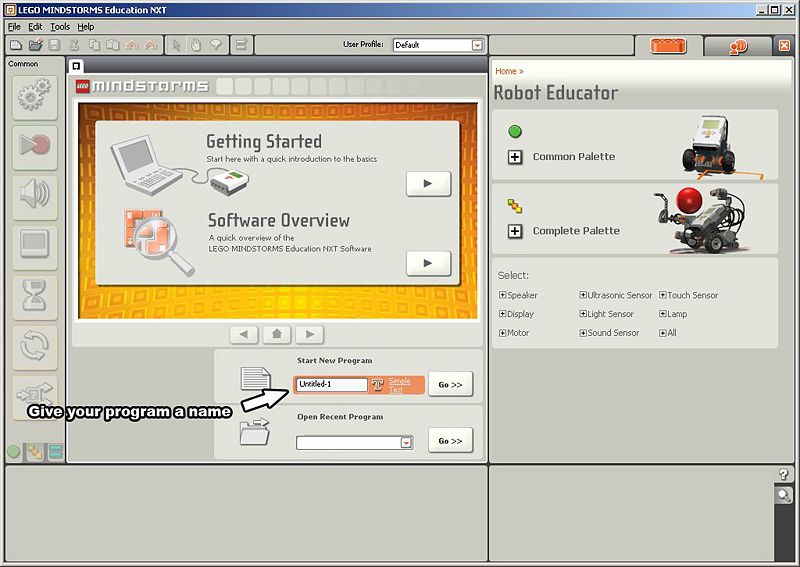800x567 pixels.
Task: Select the Sound block
Action: tap(35, 196)
